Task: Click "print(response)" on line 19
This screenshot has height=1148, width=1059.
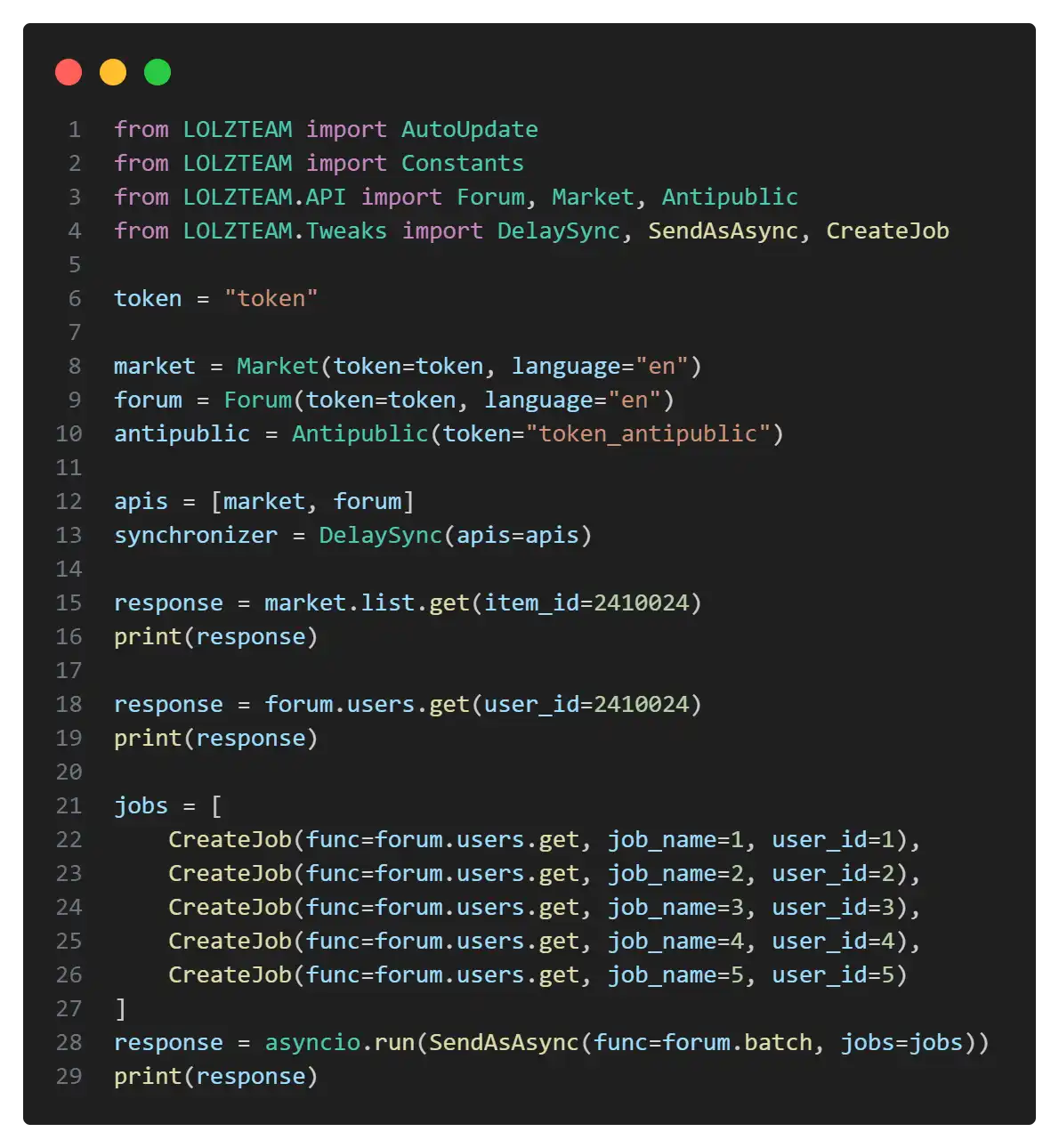Action: pos(216,739)
